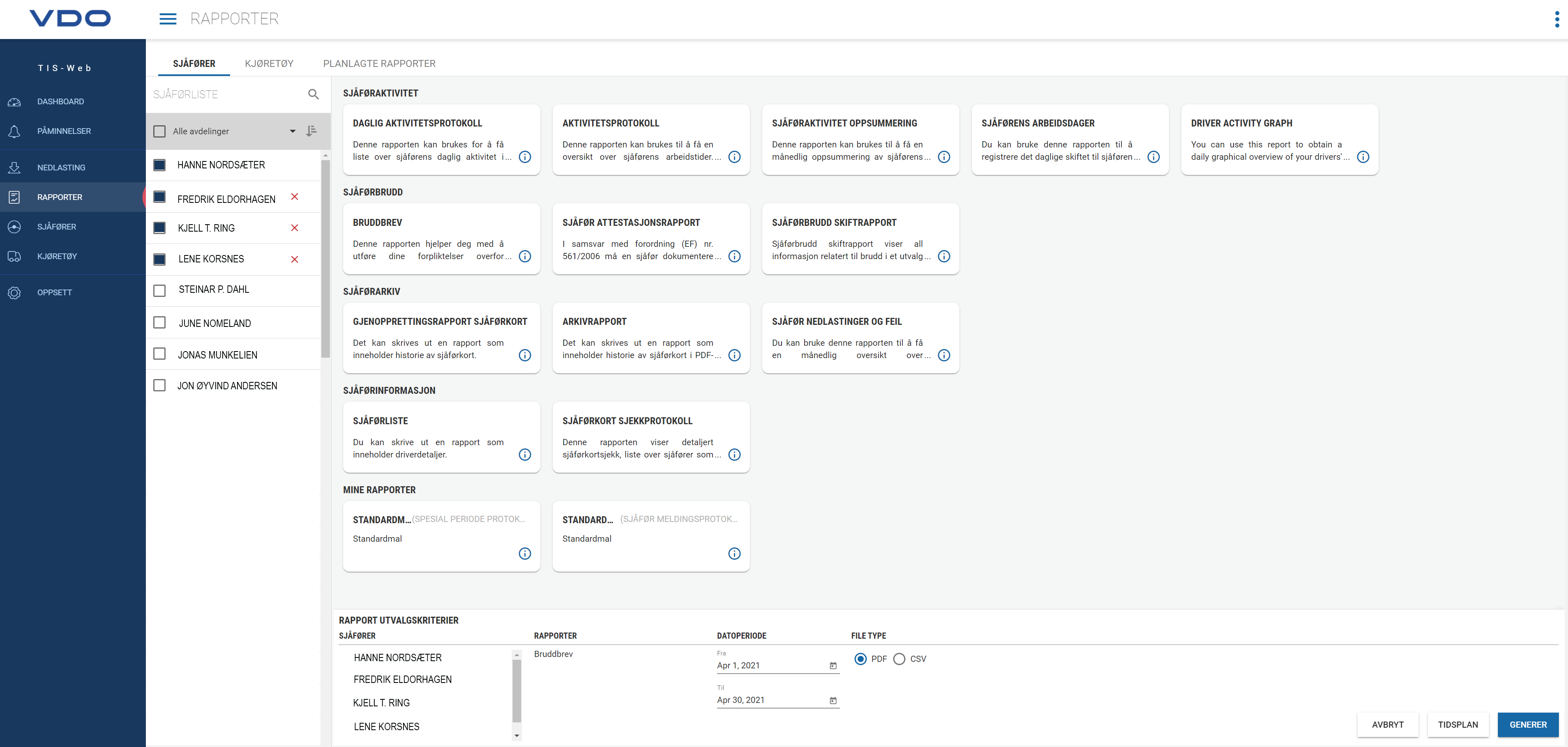
Task: Click the selected drivers scroll down arrow
Action: pyautogui.click(x=517, y=736)
